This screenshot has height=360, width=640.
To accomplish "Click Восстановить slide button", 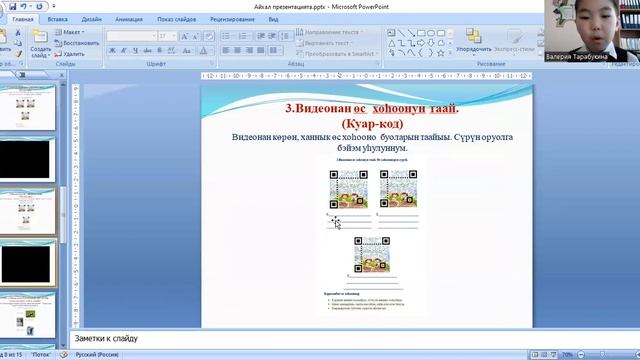I will [x=77, y=43].
